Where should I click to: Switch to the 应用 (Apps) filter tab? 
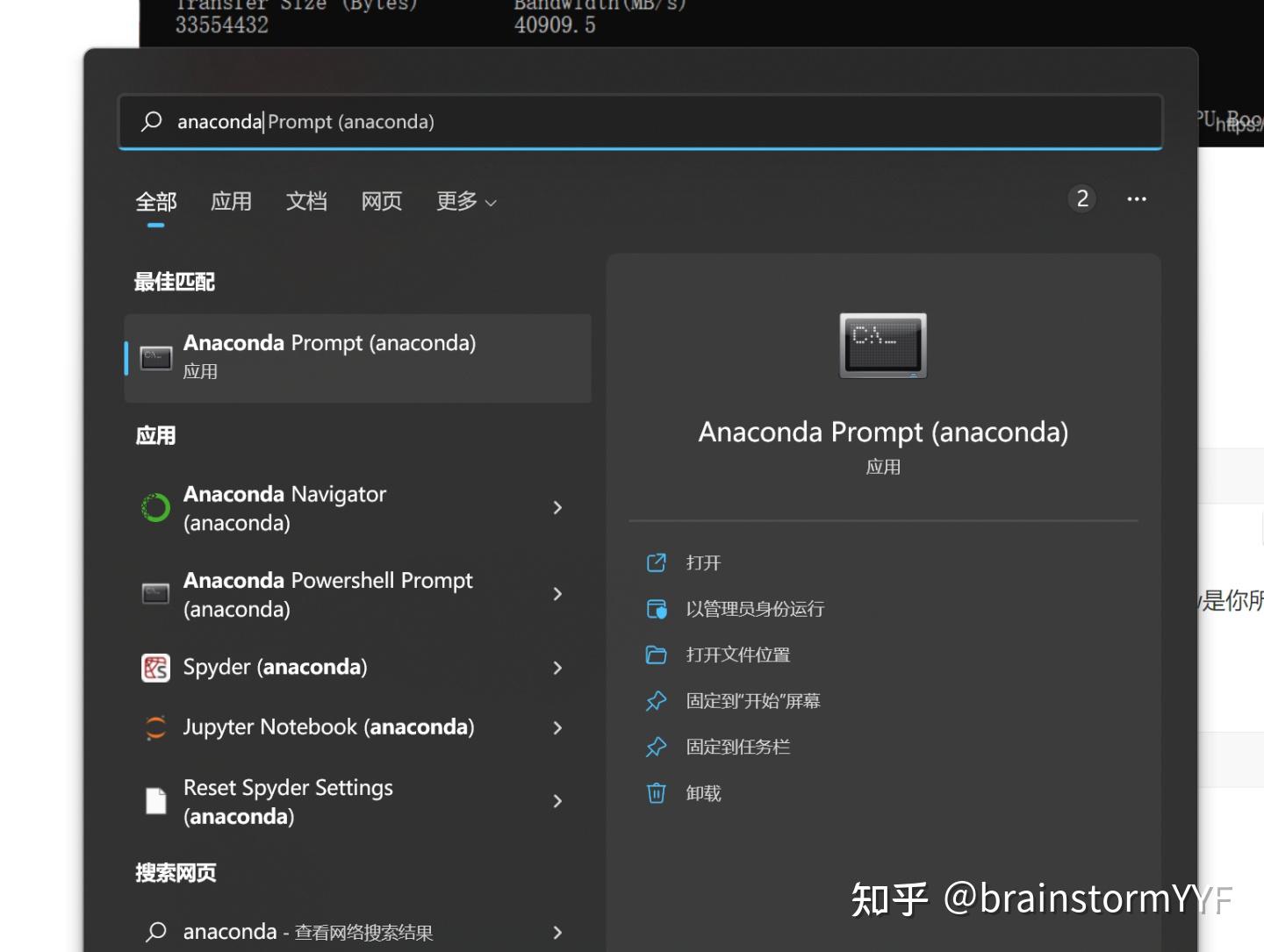(x=231, y=202)
